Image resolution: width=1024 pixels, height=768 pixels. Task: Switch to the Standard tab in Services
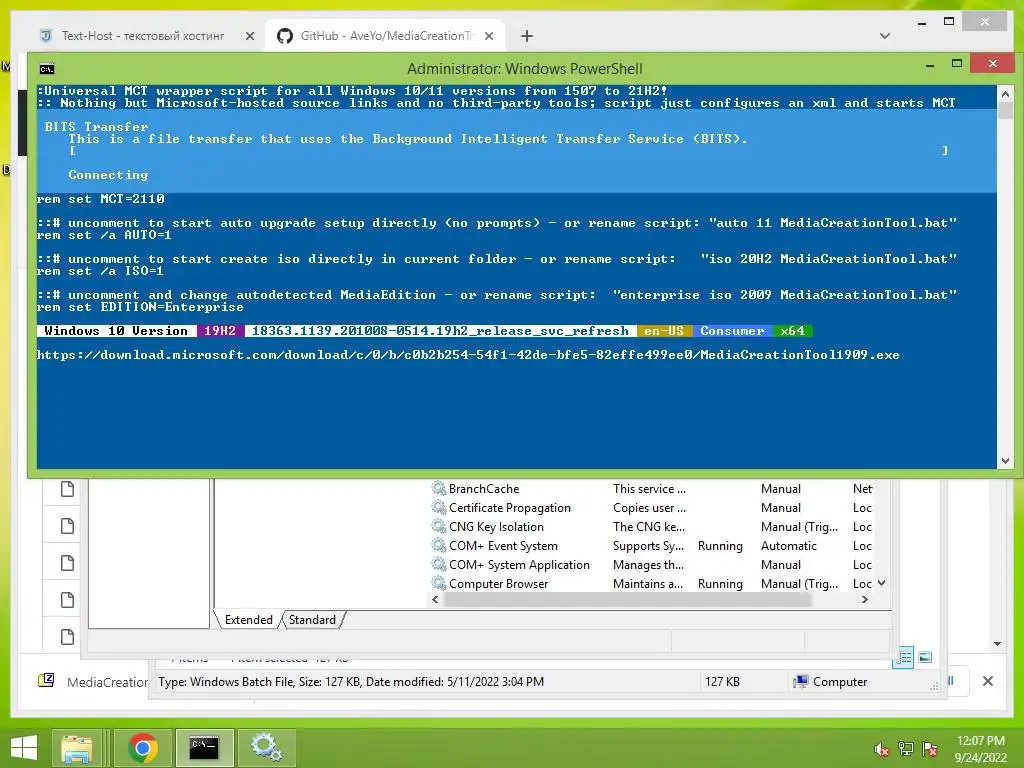312,620
